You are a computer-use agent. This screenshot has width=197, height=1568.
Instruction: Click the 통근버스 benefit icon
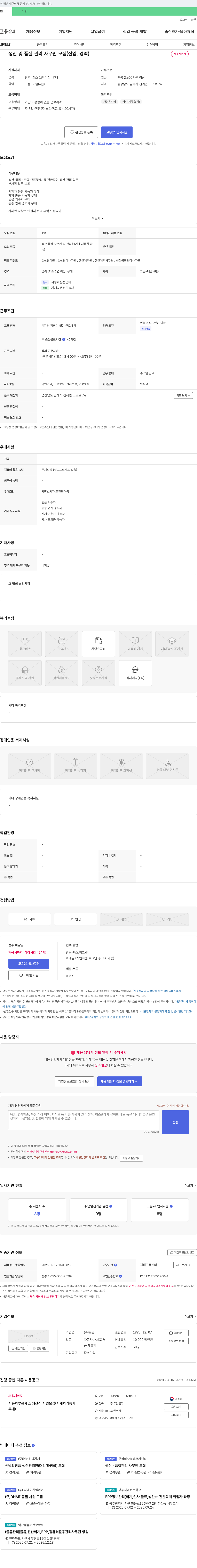tap(25, 644)
